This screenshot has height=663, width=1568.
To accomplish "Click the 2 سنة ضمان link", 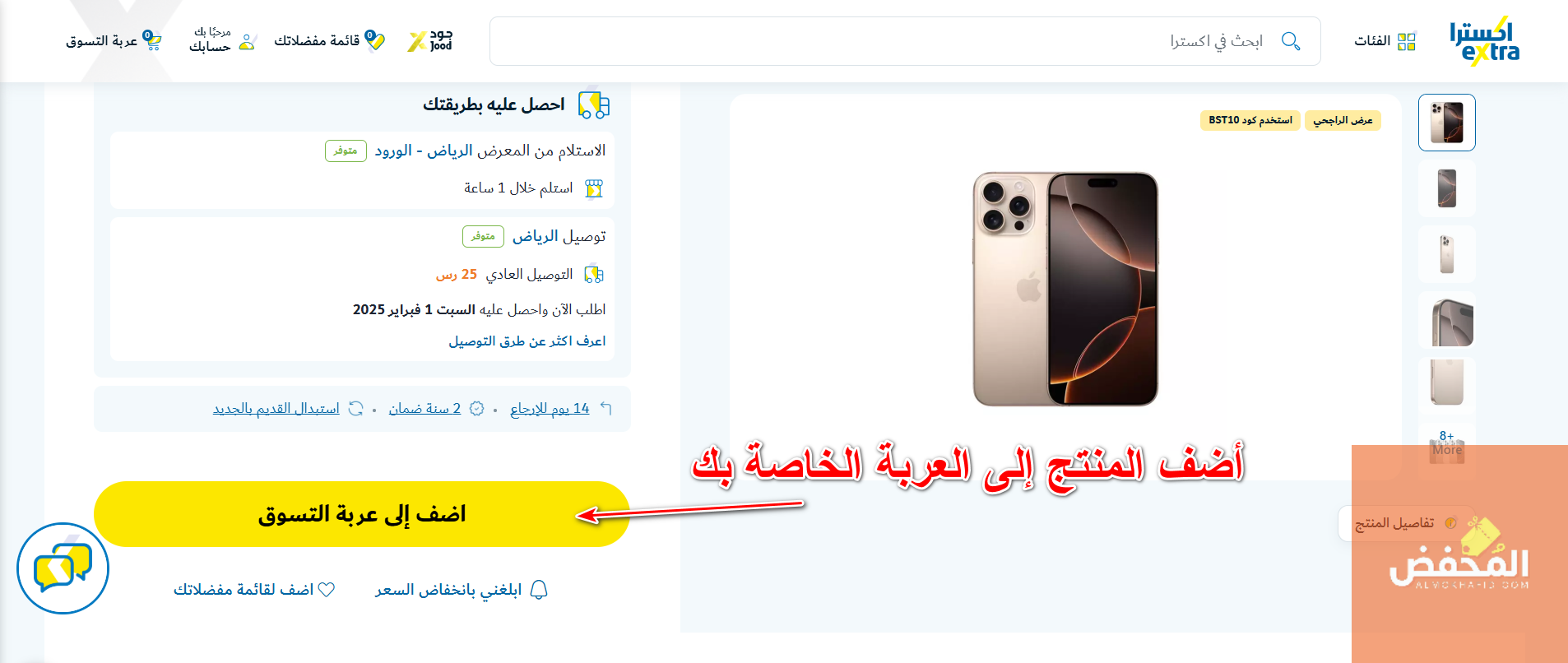I will (424, 409).
